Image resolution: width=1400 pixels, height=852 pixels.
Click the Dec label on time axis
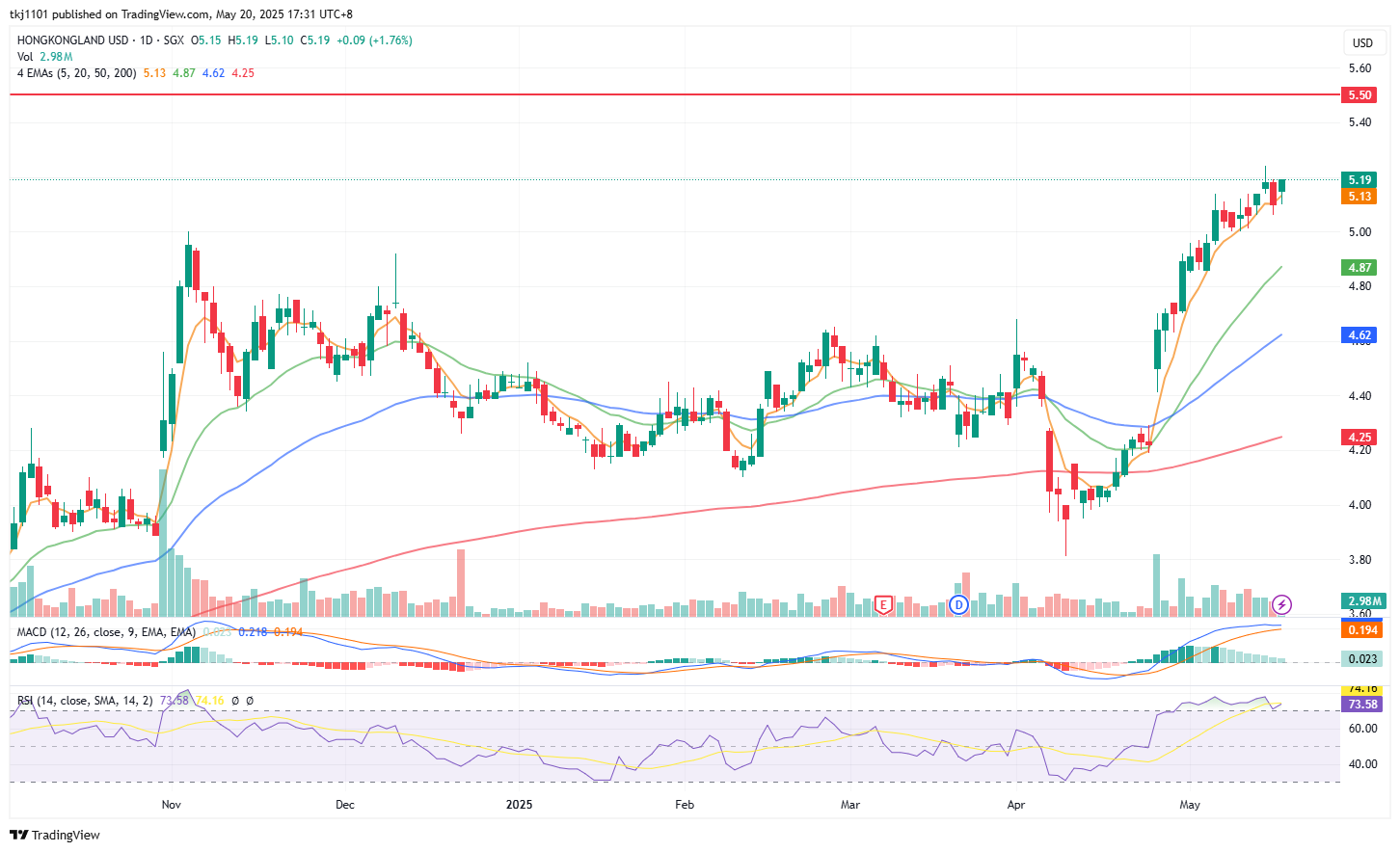tap(344, 805)
